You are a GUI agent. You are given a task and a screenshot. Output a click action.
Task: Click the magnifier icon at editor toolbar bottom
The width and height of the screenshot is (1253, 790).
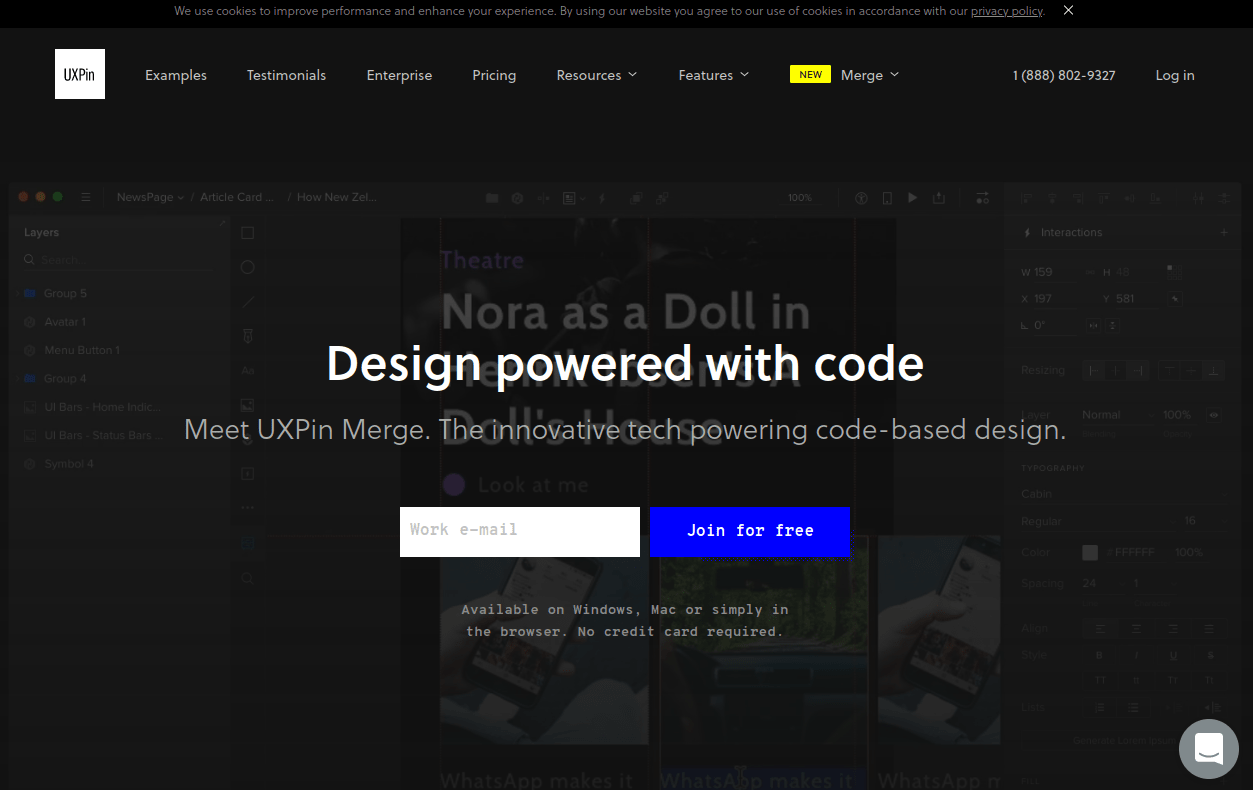248,578
